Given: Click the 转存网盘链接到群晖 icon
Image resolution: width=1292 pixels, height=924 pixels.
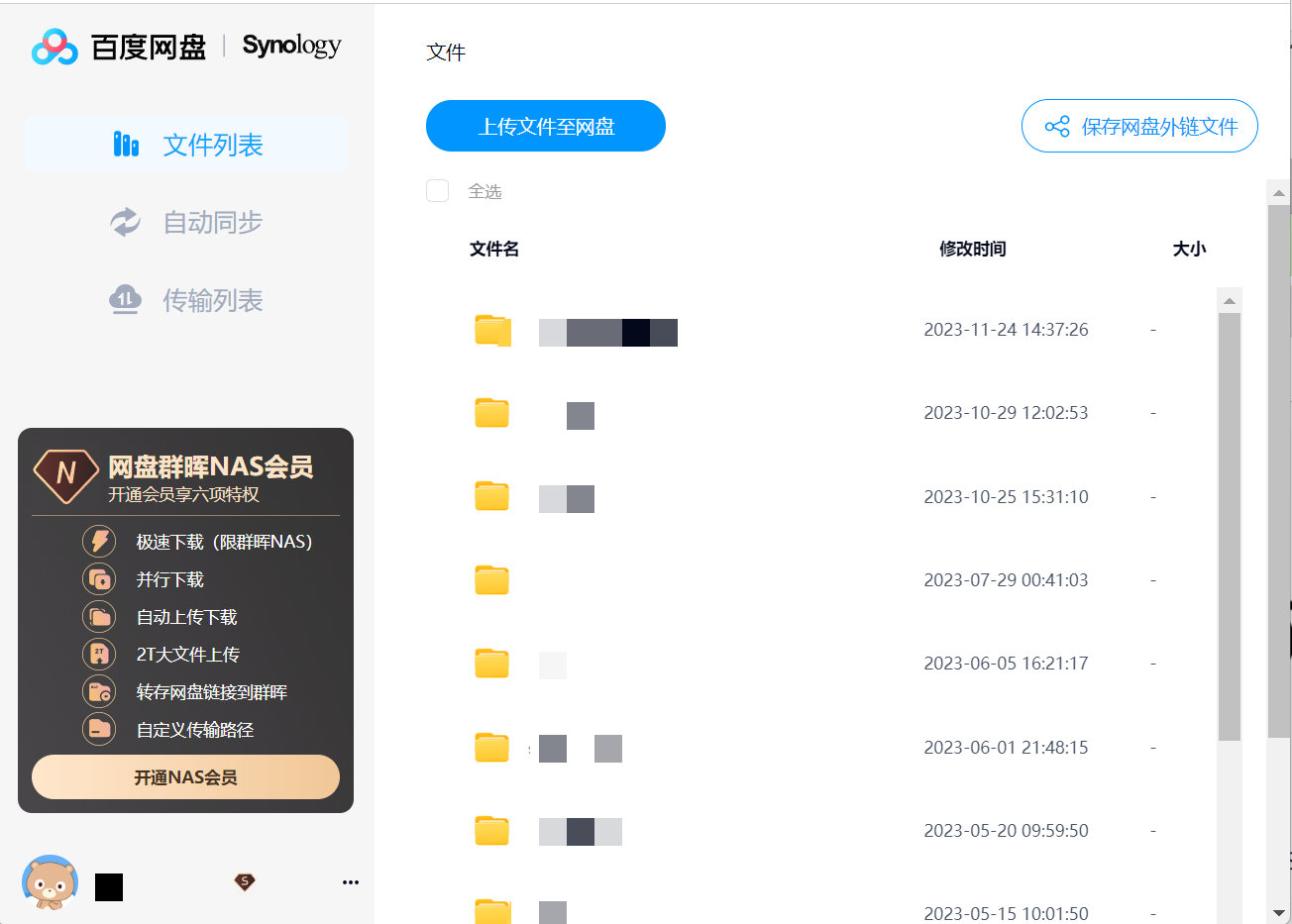Looking at the screenshot, I should [99, 692].
